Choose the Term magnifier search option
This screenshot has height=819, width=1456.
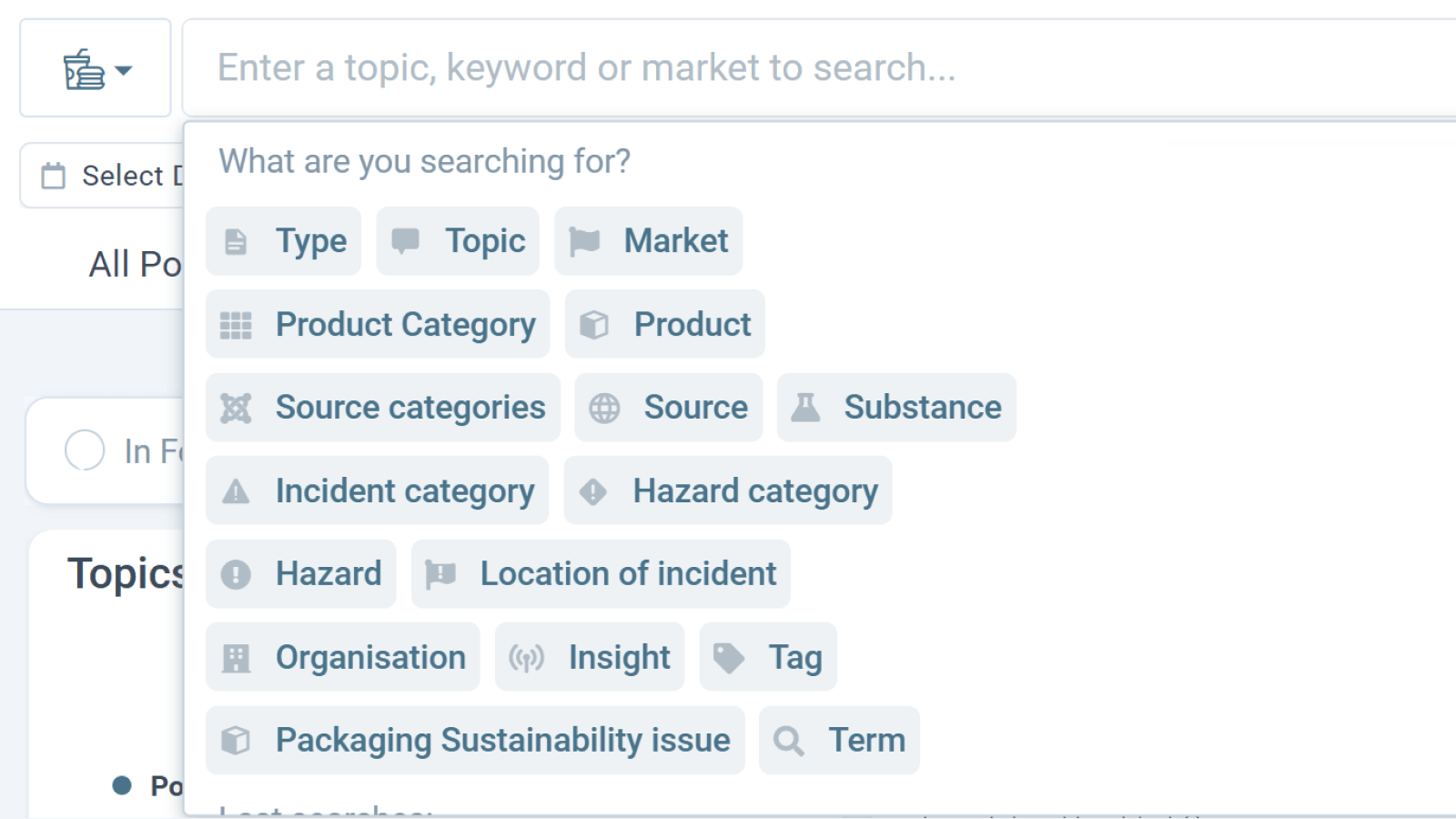(839, 741)
